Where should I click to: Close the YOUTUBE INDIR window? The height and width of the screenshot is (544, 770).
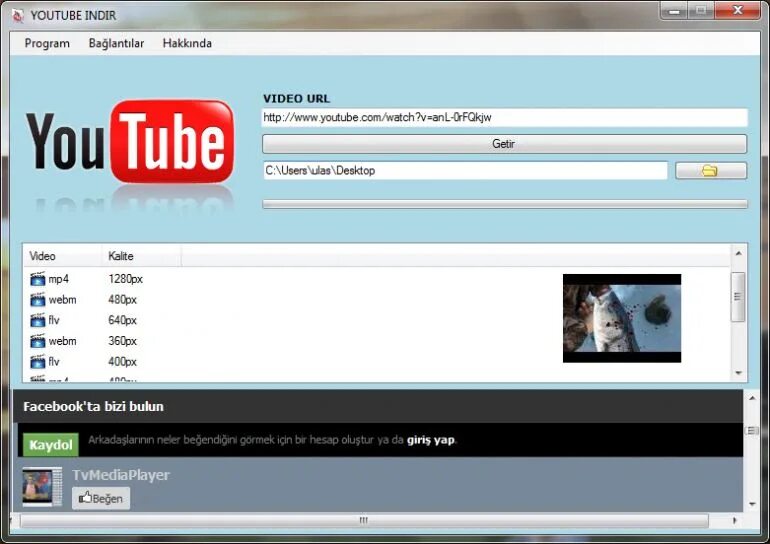tap(738, 11)
